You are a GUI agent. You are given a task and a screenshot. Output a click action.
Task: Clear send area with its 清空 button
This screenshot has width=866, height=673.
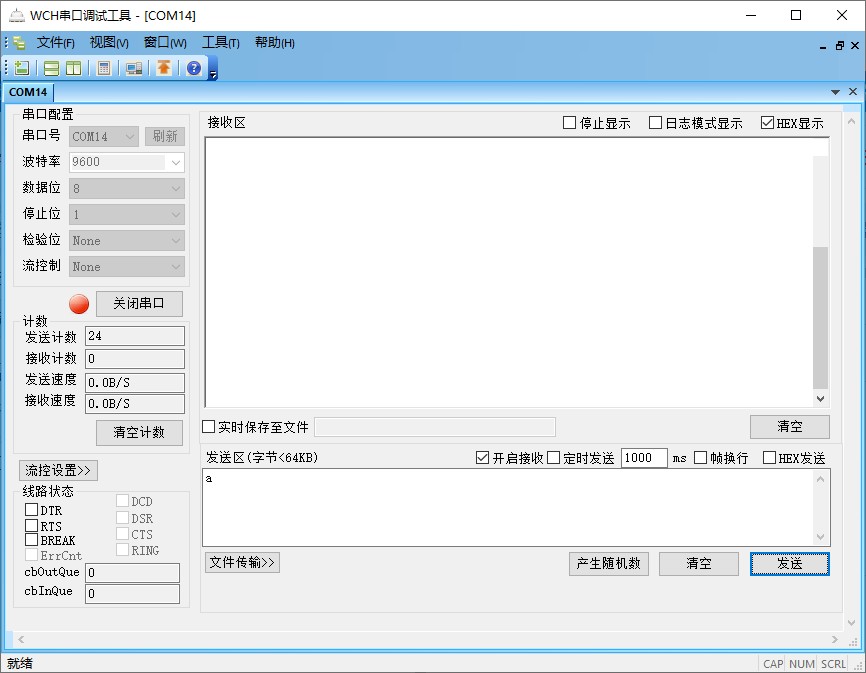(699, 564)
